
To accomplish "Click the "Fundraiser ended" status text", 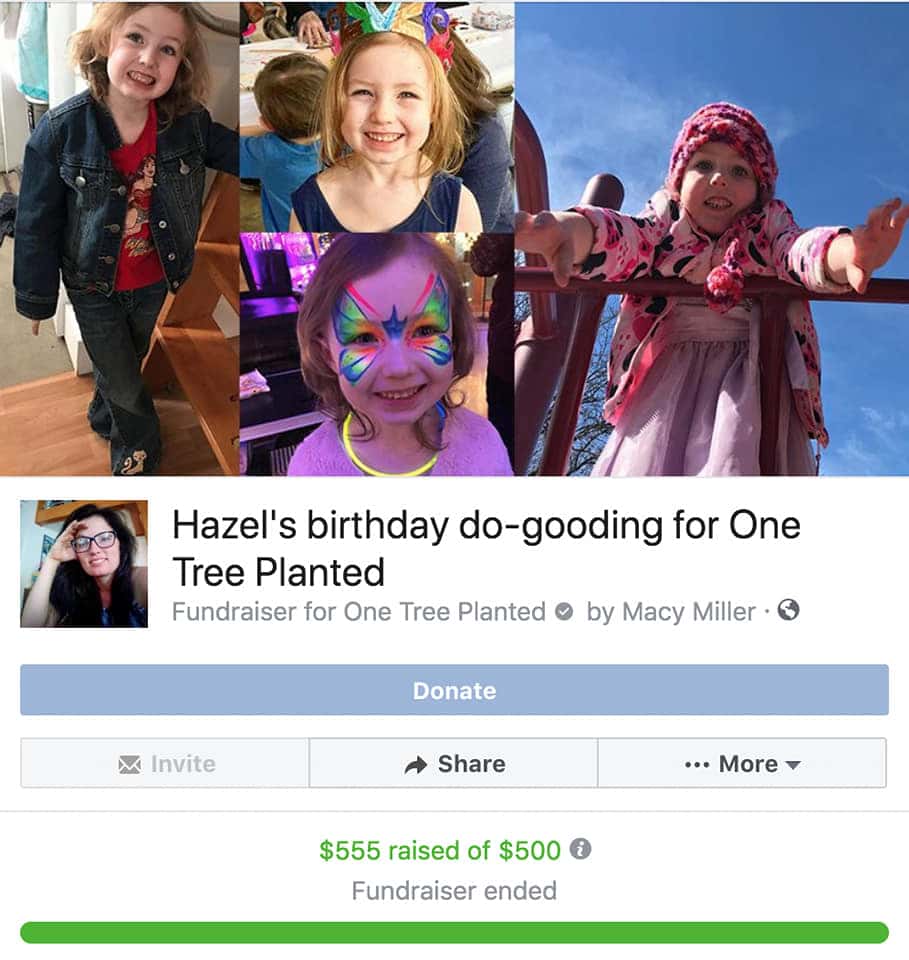I will (x=454, y=890).
